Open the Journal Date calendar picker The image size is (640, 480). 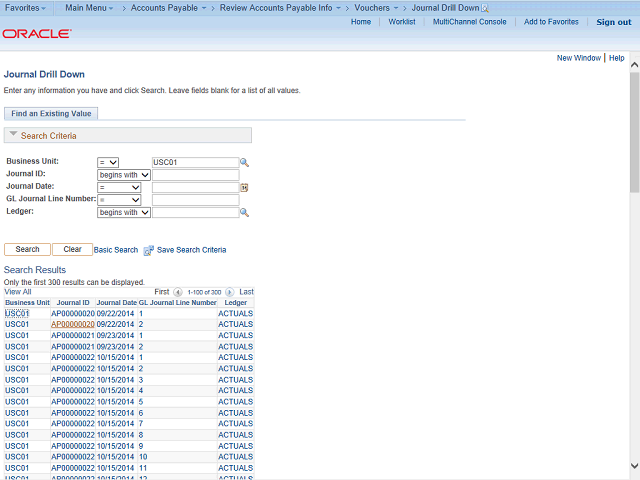(x=244, y=188)
